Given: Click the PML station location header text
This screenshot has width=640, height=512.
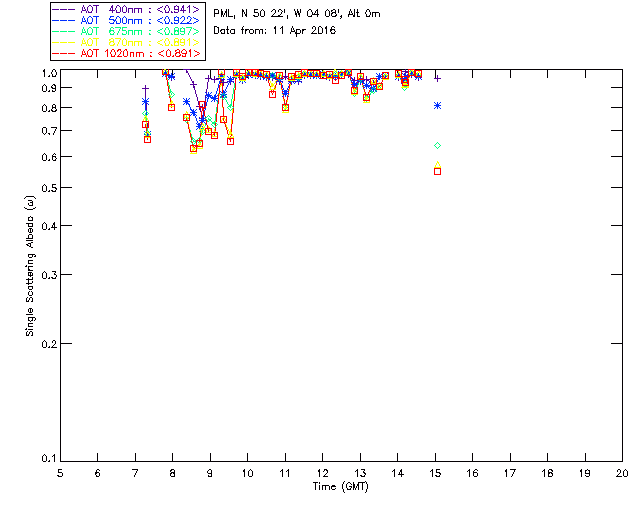Looking at the screenshot, I should coord(297,14).
